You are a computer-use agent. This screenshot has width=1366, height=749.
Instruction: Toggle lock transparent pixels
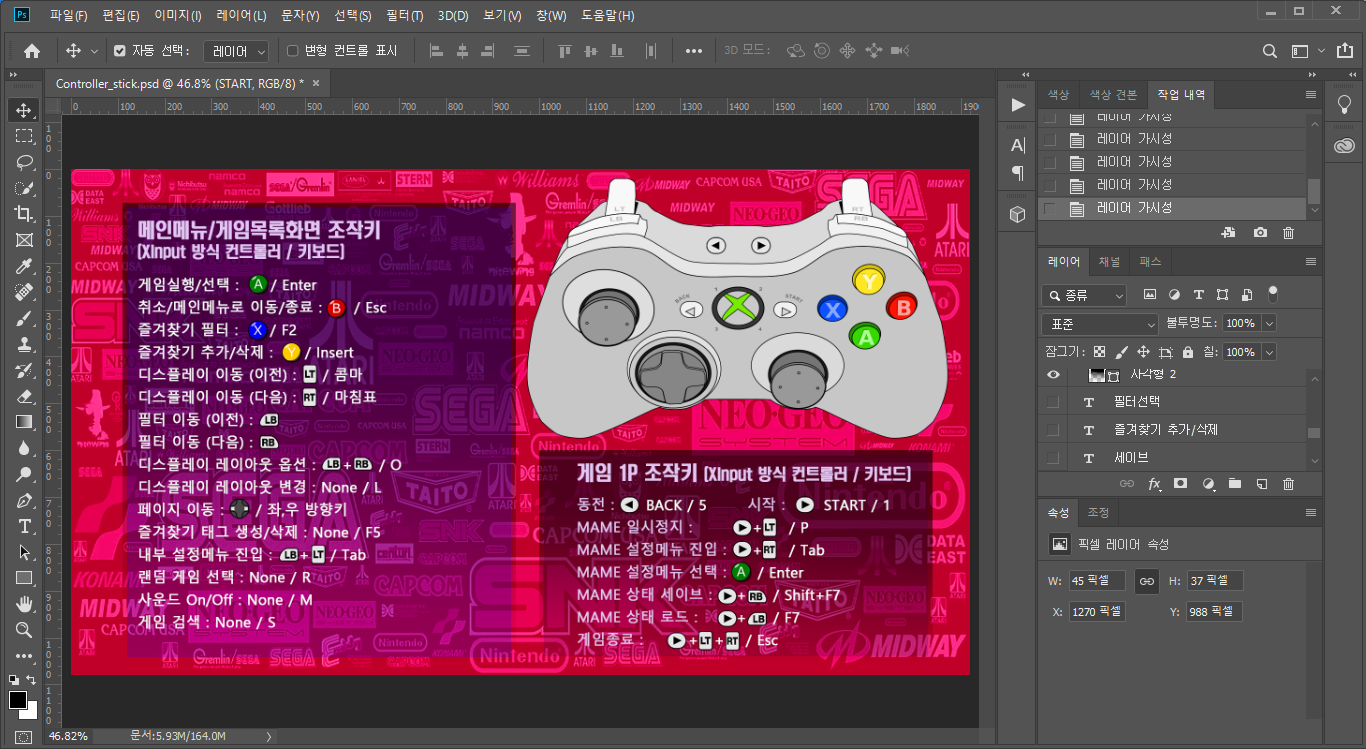click(1099, 353)
